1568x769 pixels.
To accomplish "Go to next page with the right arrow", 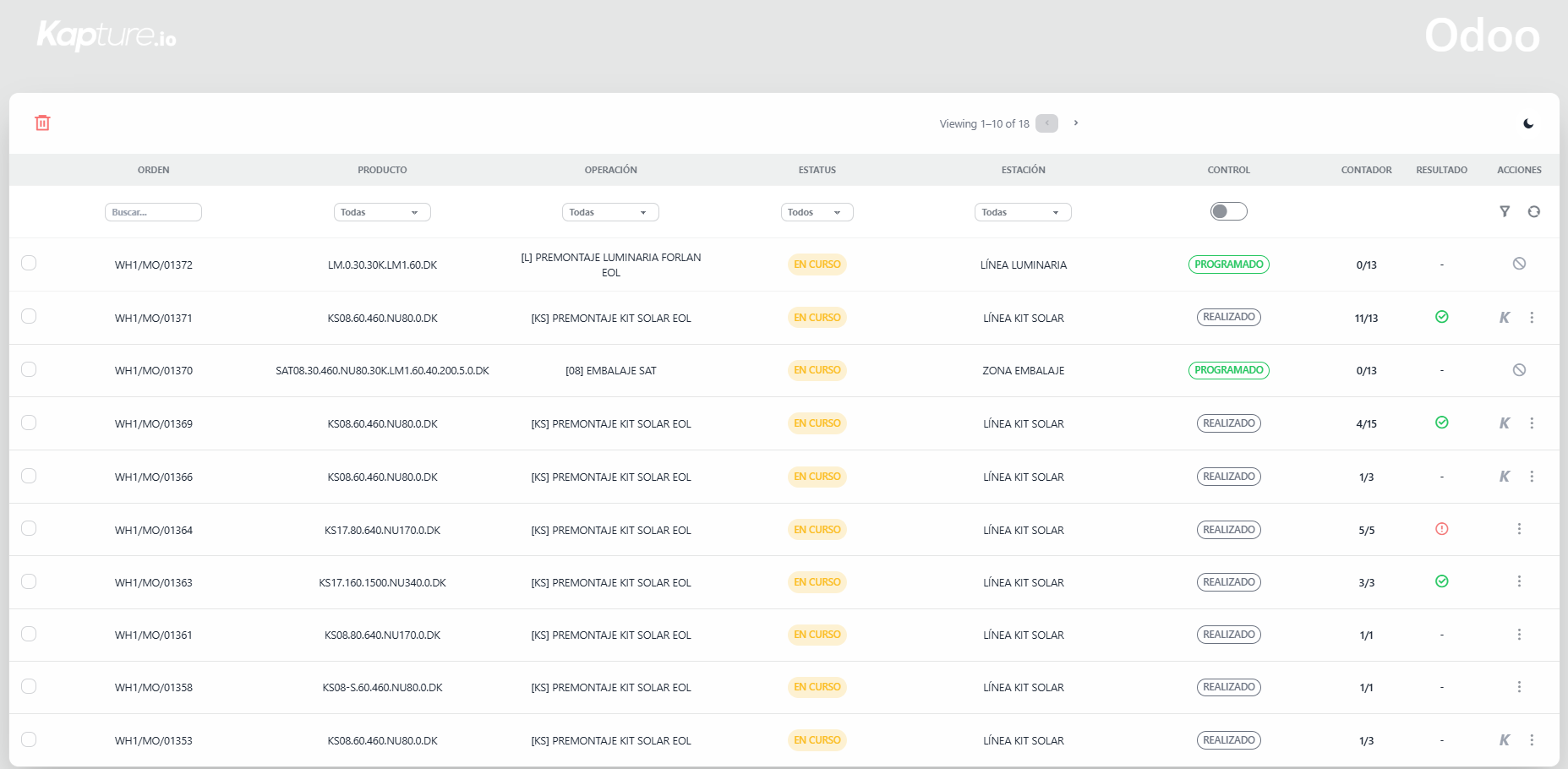I will [x=1075, y=123].
